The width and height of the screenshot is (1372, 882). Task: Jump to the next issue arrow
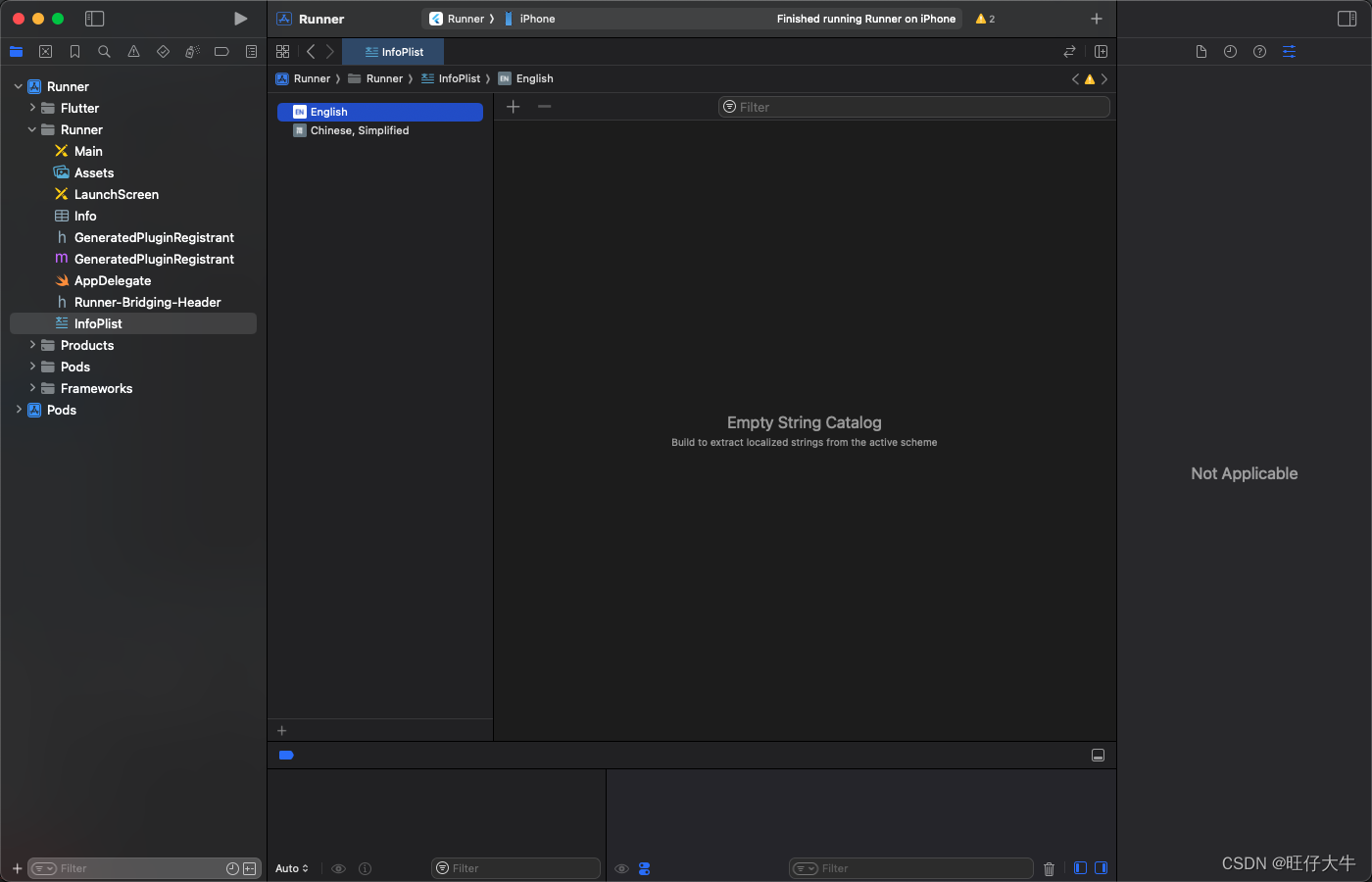1104,78
